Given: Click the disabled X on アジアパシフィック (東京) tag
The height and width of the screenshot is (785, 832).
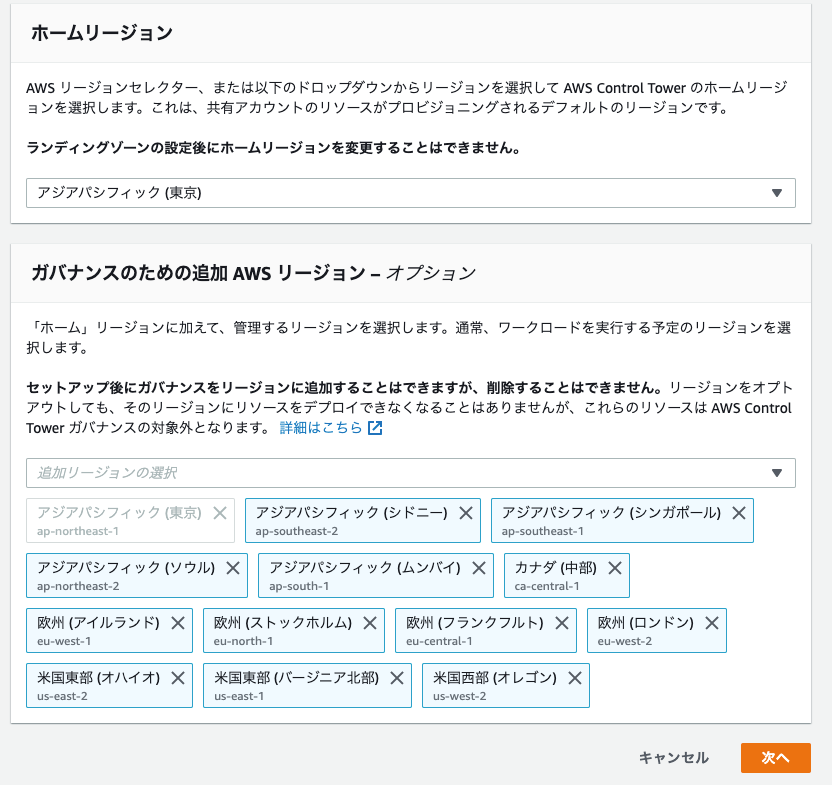Looking at the screenshot, I should 220,513.
